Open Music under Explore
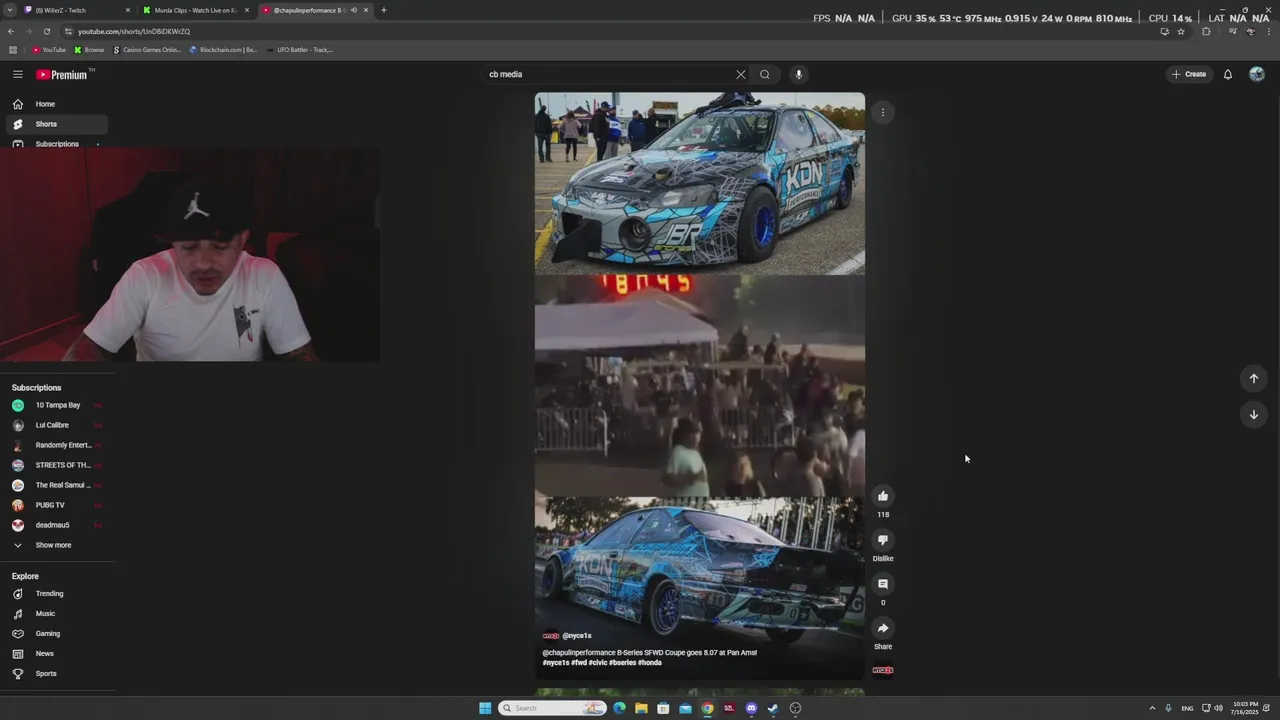Screen dimensions: 1280x720 point(58,614)
